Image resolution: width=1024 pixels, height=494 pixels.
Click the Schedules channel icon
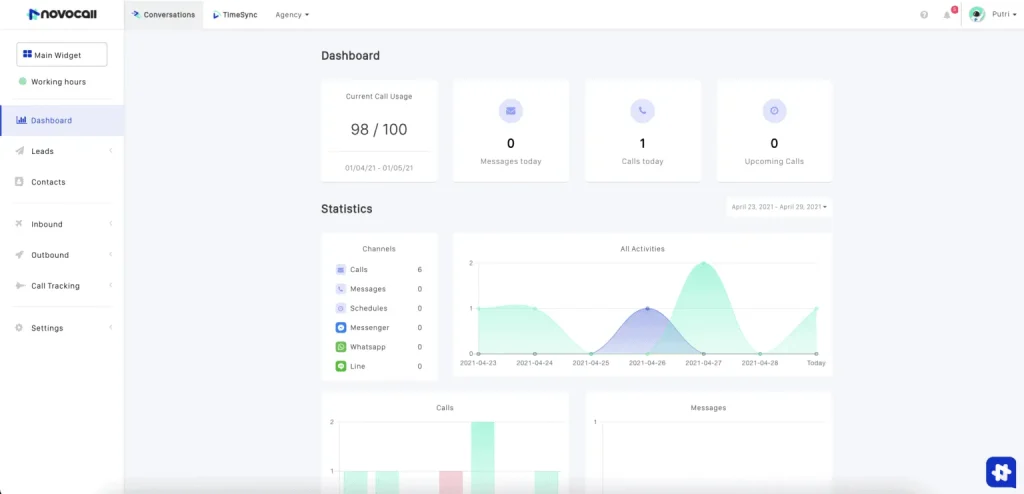coord(341,308)
